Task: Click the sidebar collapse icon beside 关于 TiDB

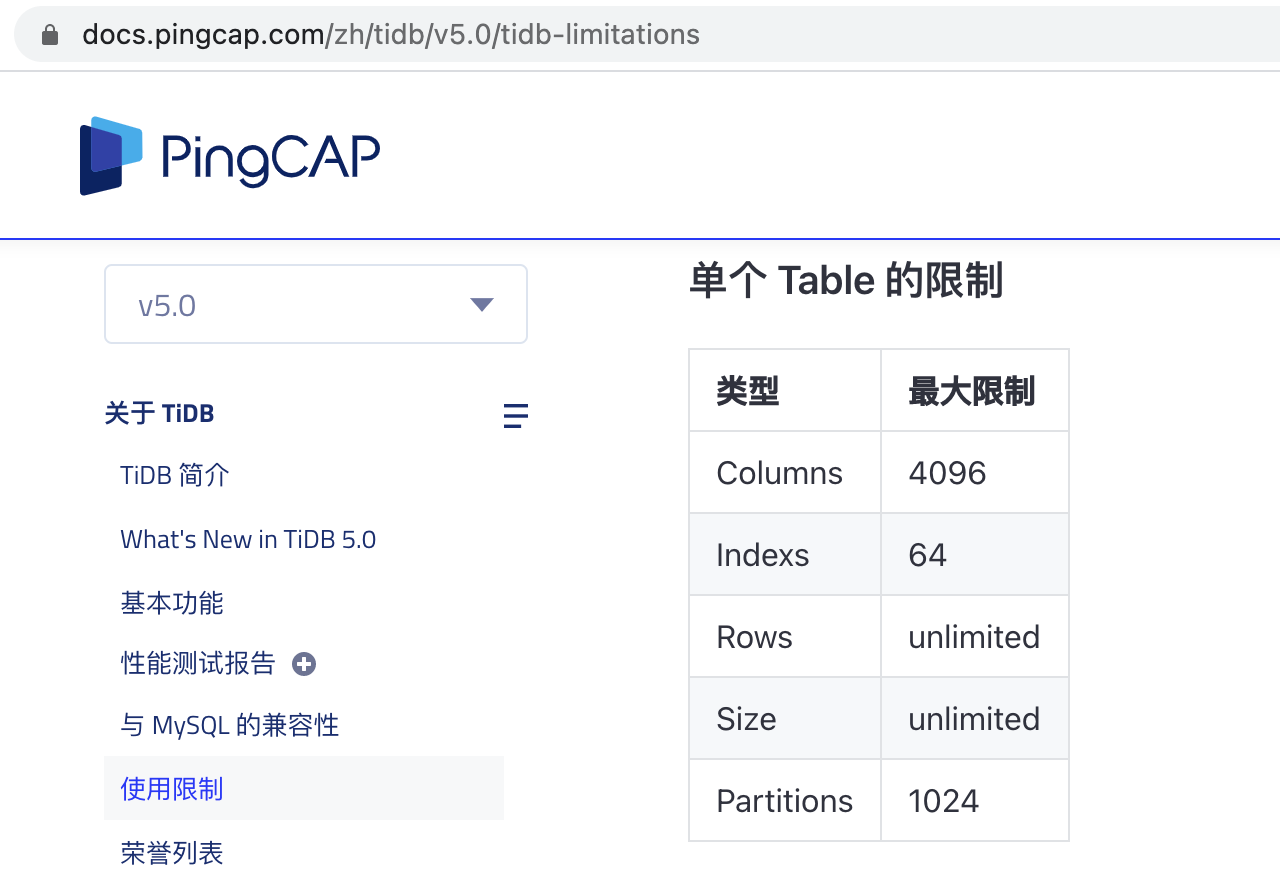Action: pos(515,415)
